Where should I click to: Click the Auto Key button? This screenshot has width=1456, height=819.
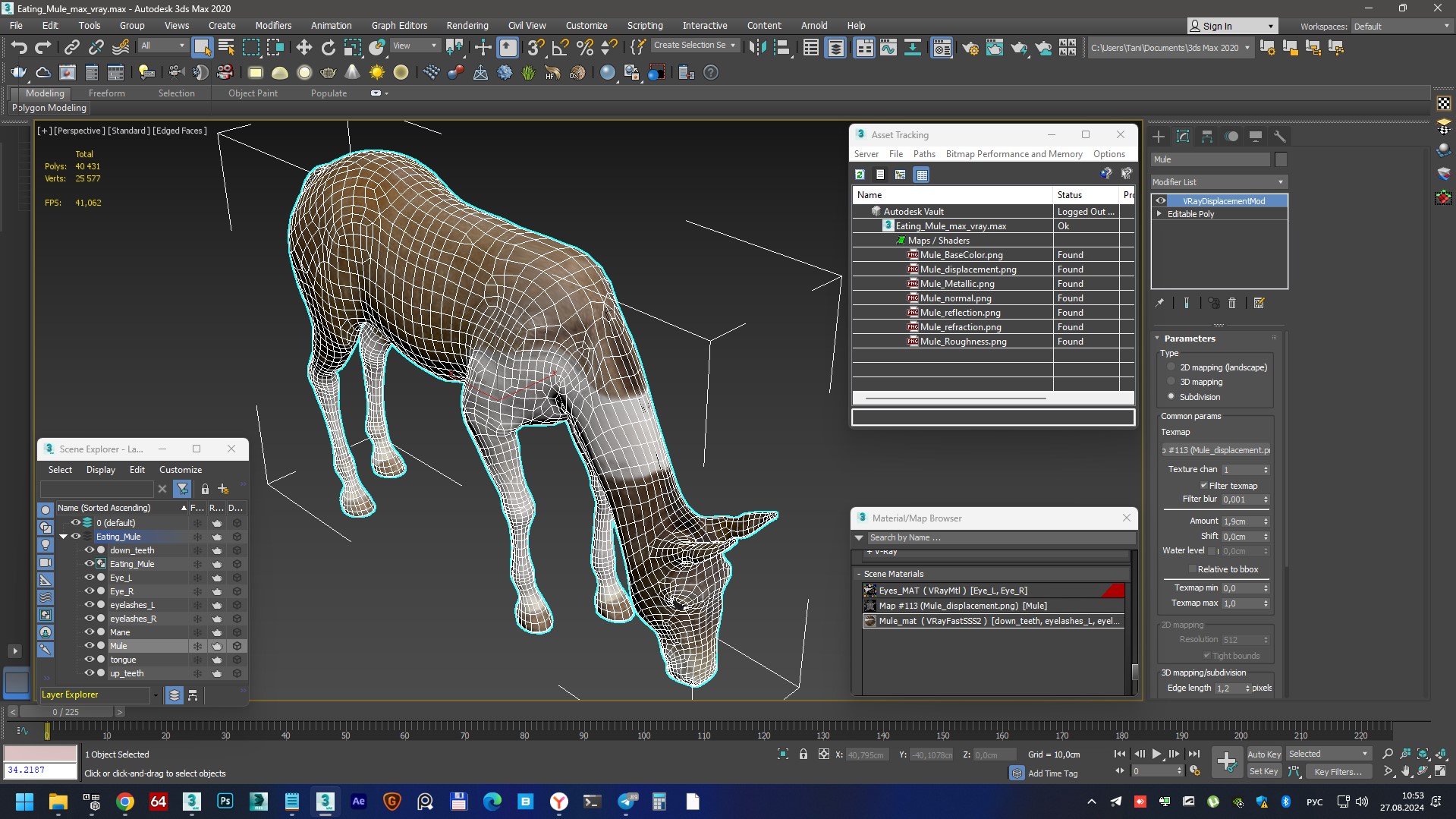1263,754
